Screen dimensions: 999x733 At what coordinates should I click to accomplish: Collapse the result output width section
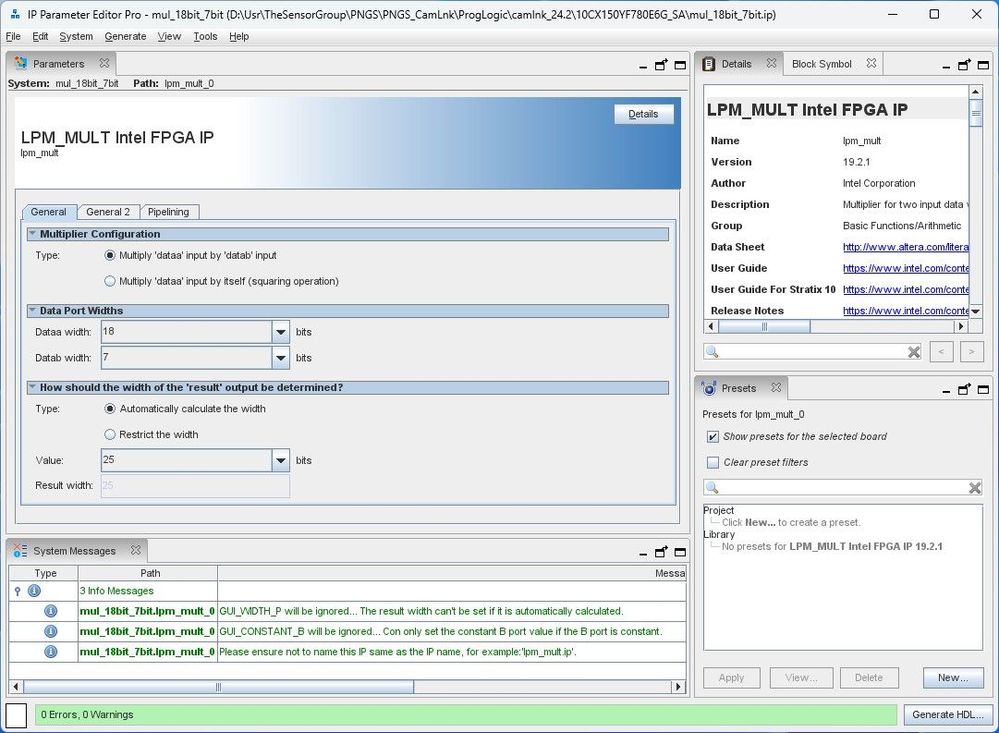pyautogui.click(x=32, y=387)
